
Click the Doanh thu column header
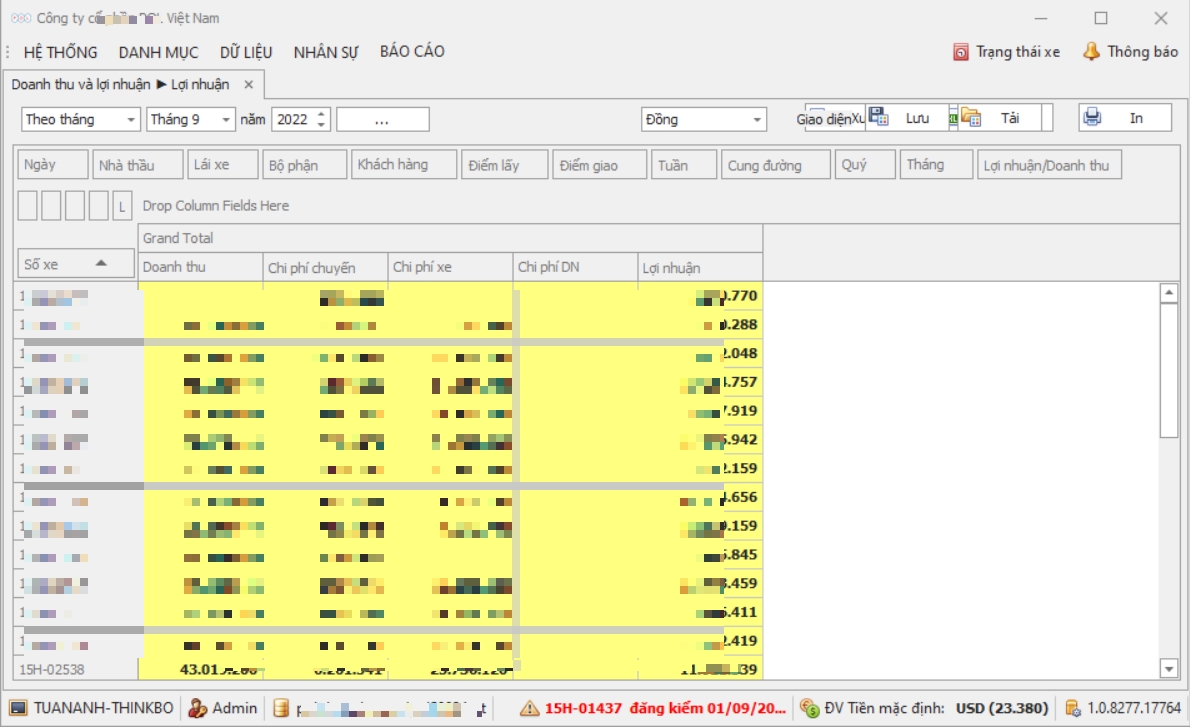coord(200,267)
